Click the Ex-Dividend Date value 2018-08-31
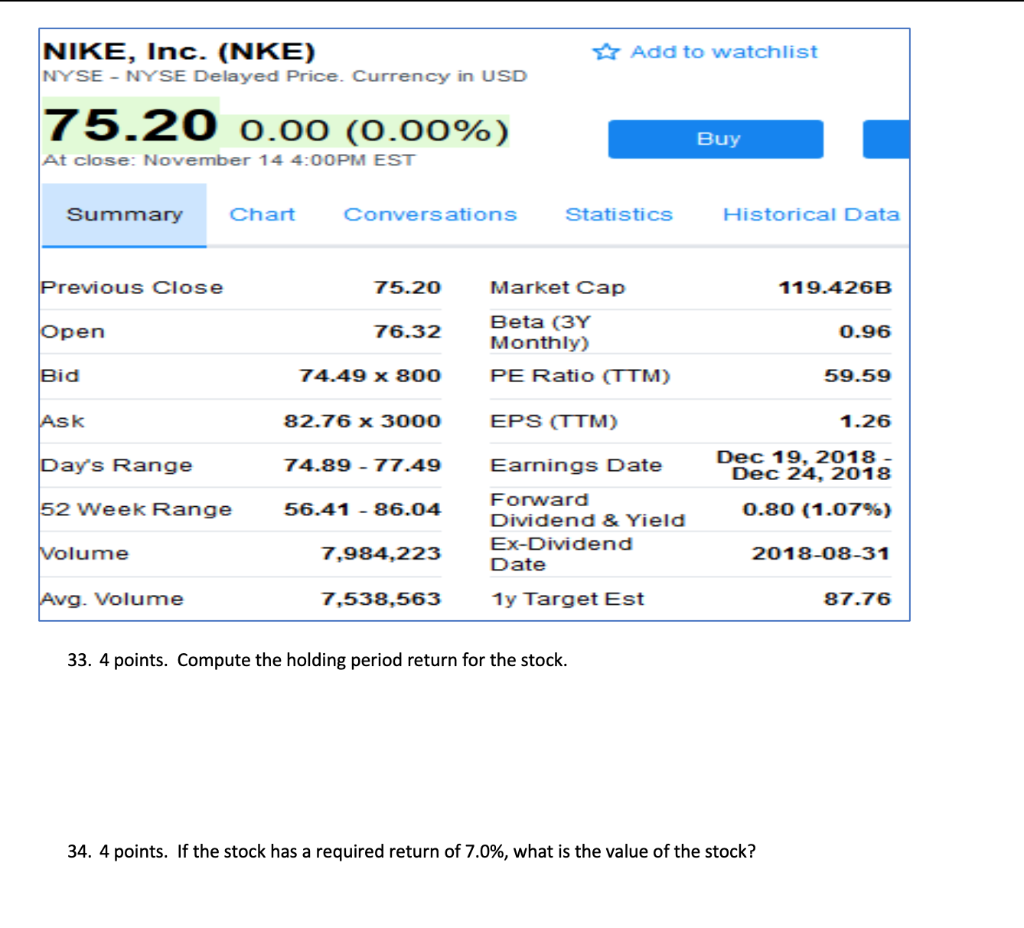Viewport: 1024px width, 928px height. tap(821, 554)
